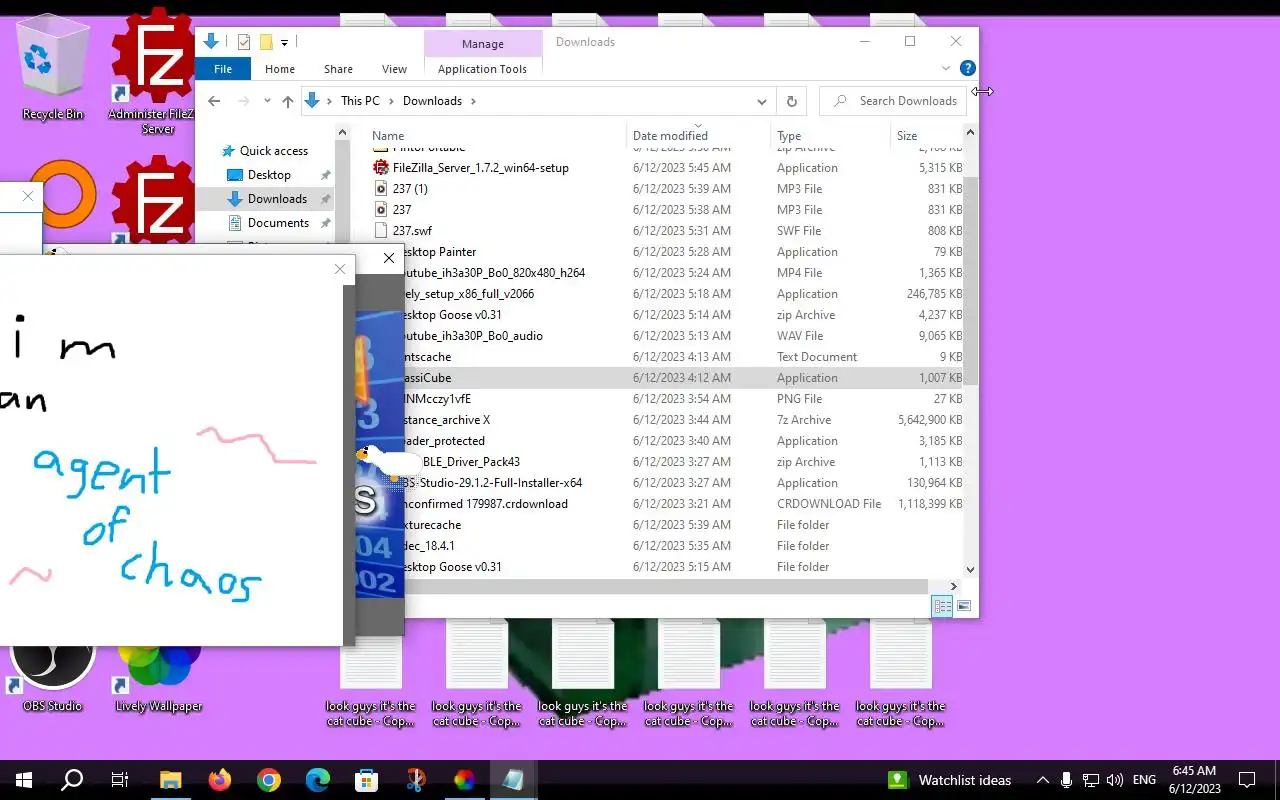Expand chevron between This PC and Downloads

[x=391, y=101]
